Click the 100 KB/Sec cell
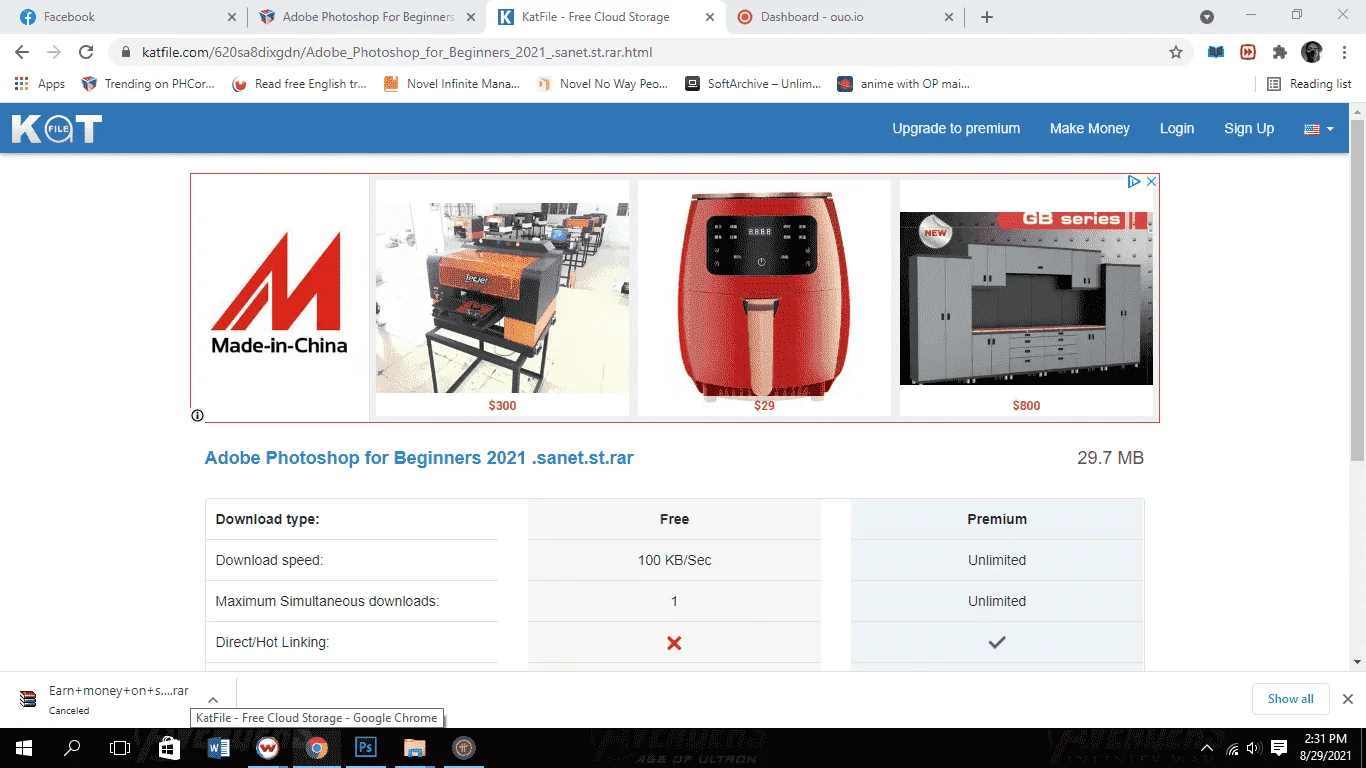Screen dimensions: 1366x768 tap(674, 560)
